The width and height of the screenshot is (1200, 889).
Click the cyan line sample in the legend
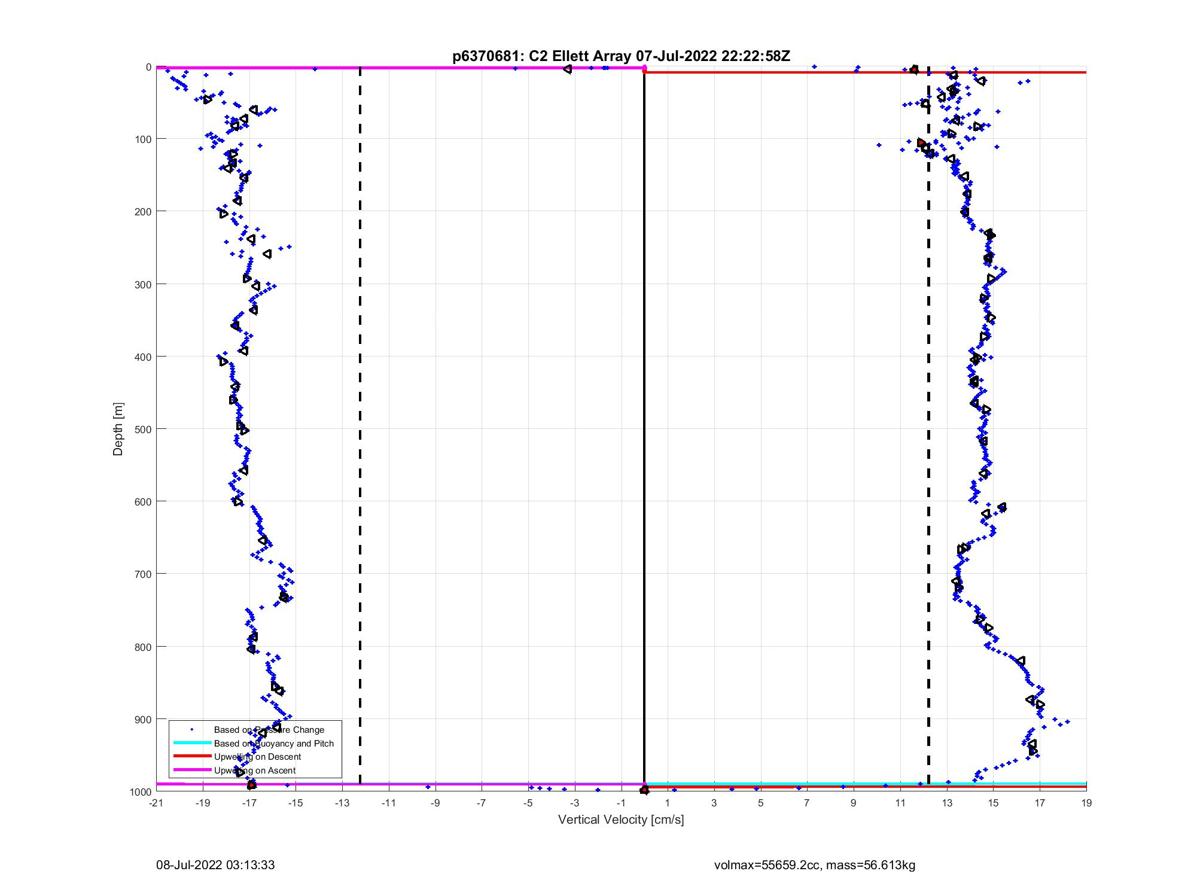(x=190, y=743)
